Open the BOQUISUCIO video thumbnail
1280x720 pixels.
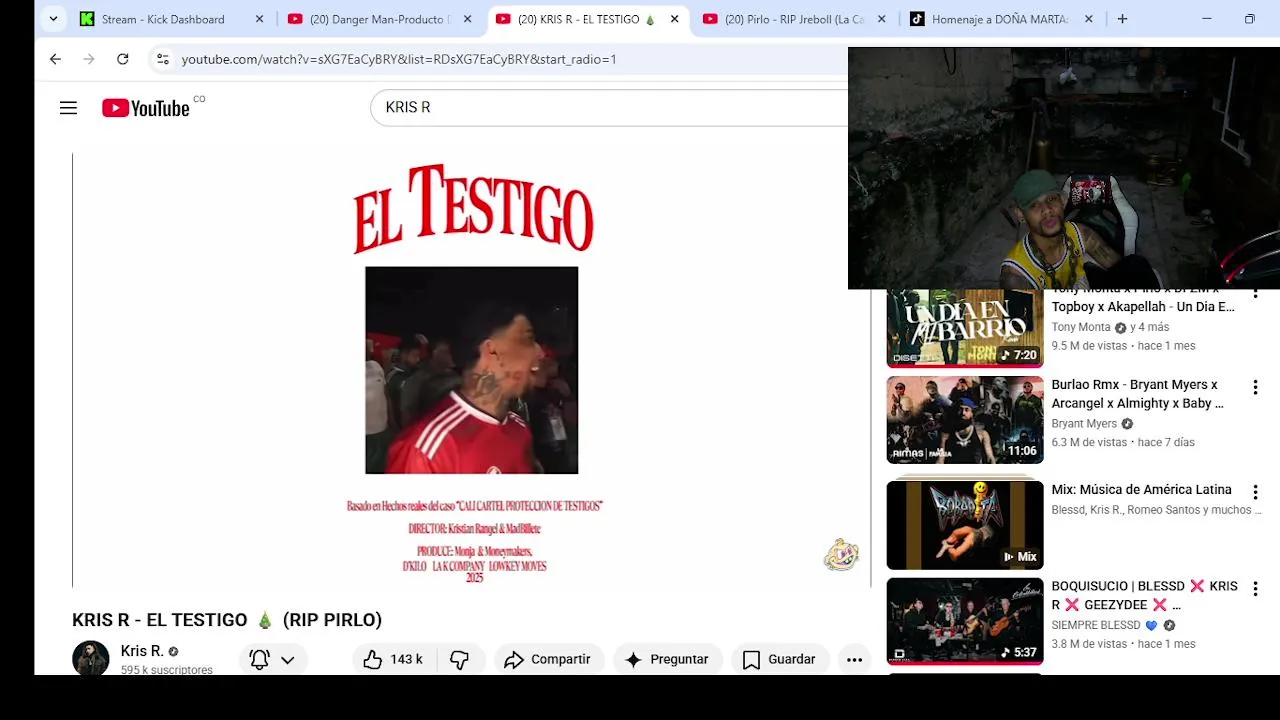965,621
